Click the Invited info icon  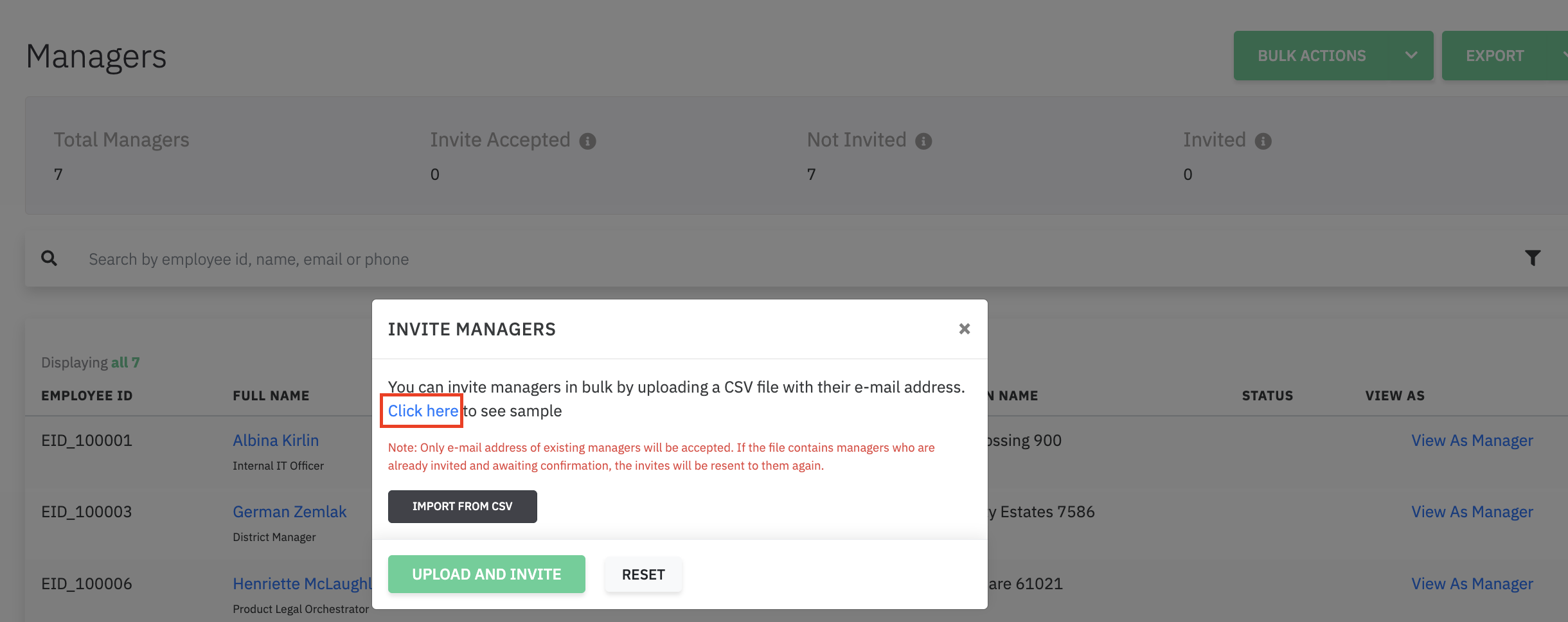click(x=1263, y=141)
